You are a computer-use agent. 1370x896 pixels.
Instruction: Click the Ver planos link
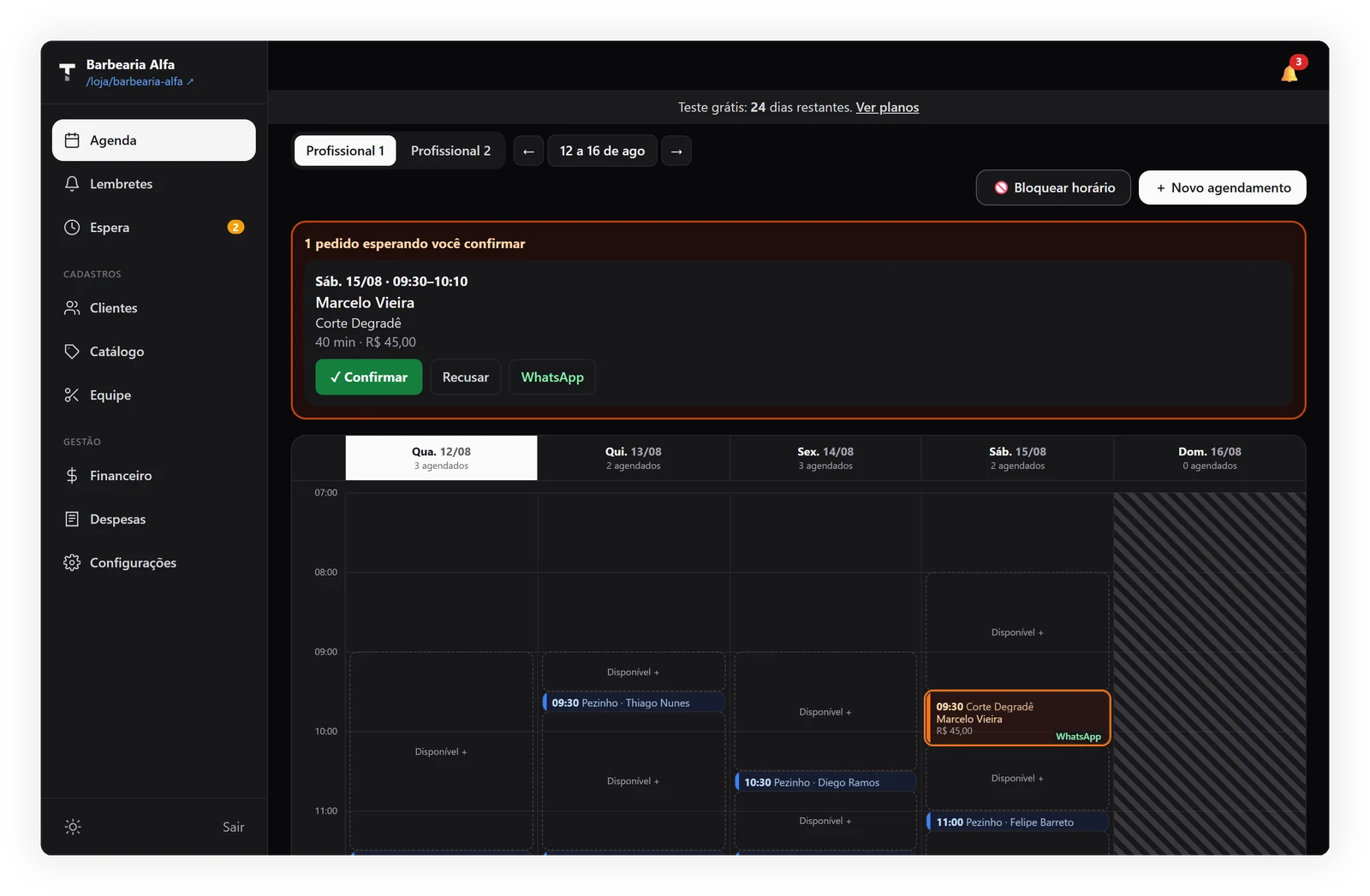pos(887,107)
